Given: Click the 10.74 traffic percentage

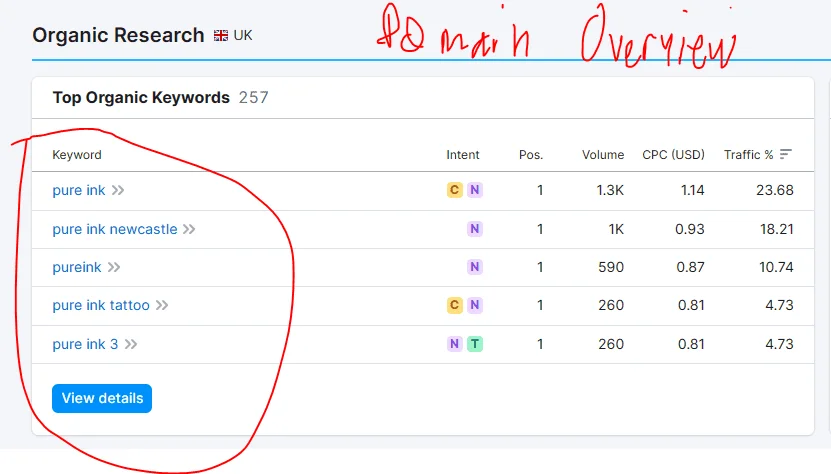Looking at the screenshot, I should [776, 267].
